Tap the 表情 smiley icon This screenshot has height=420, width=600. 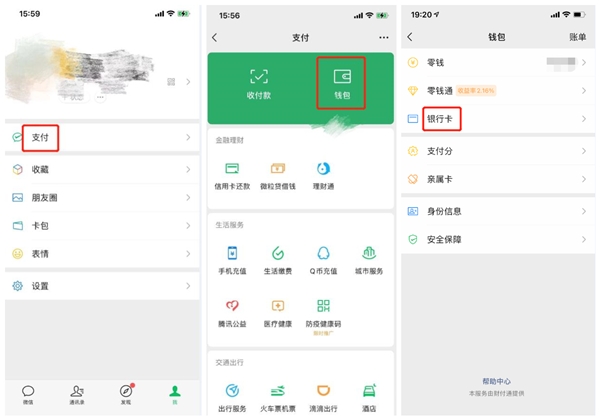pos(18,254)
